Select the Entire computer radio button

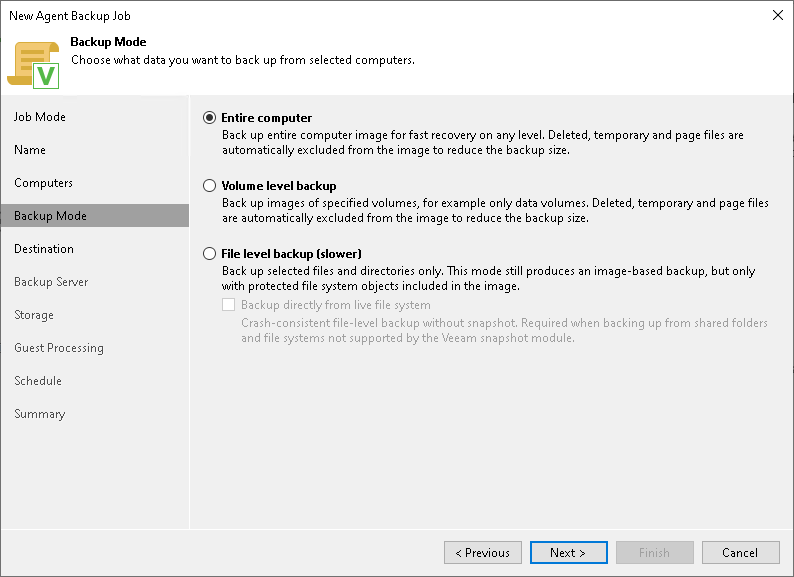(209, 118)
